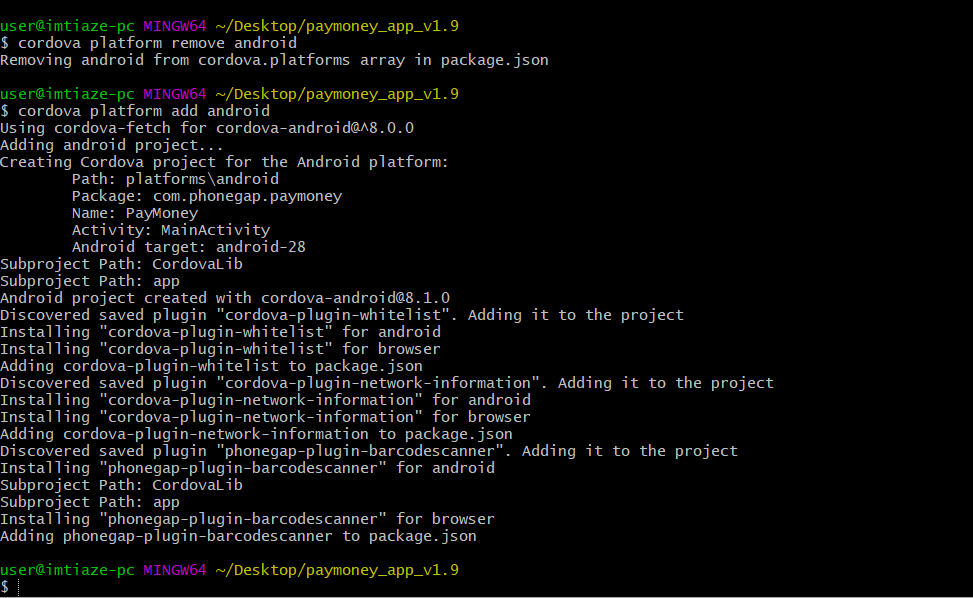
Task: Click the 'cordova platform remove android' command
Action: [x=157, y=43]
